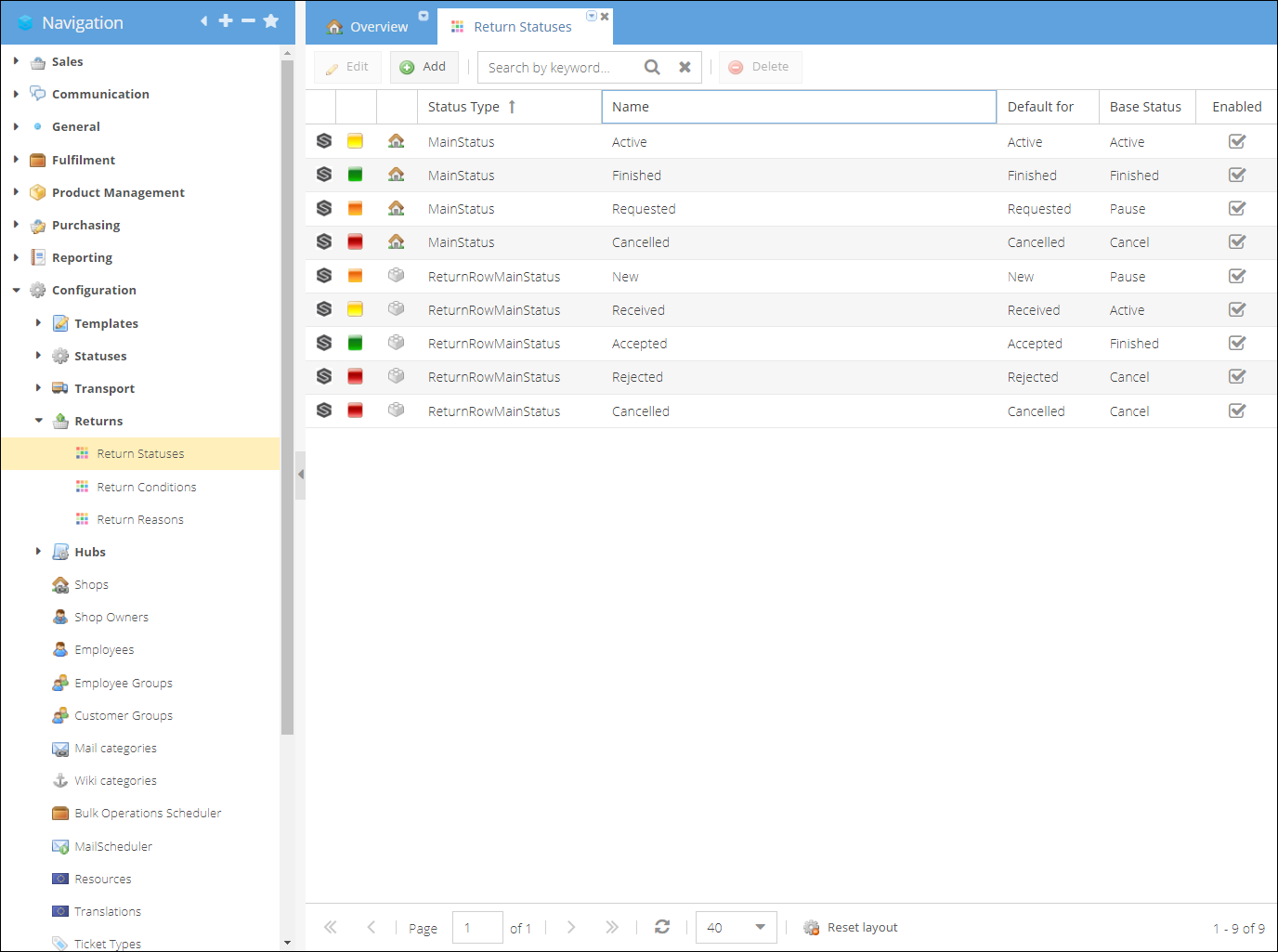
Task: Toggle Enabled checkbox for Requested row
Action: click(x=1237, y=208)
